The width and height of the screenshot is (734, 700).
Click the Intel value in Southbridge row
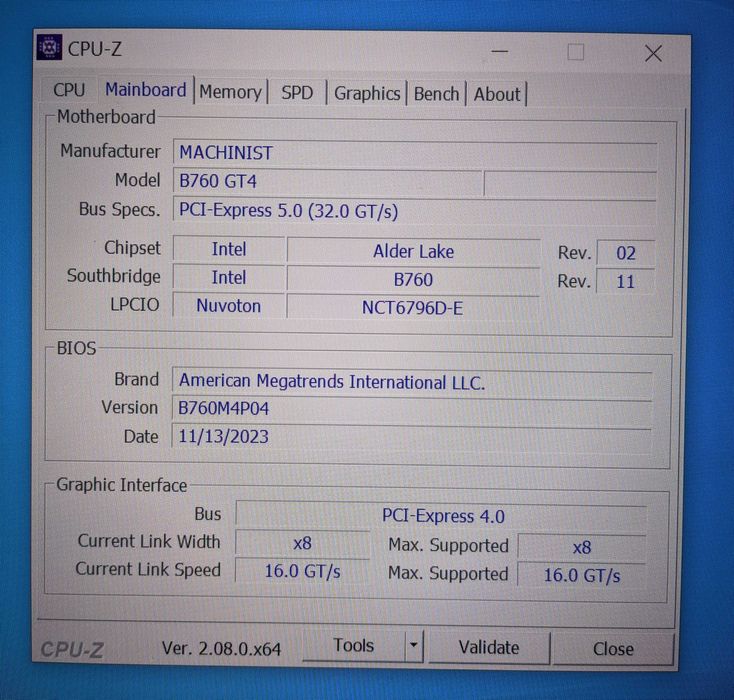pyautogui.click(x=229, y=278)
